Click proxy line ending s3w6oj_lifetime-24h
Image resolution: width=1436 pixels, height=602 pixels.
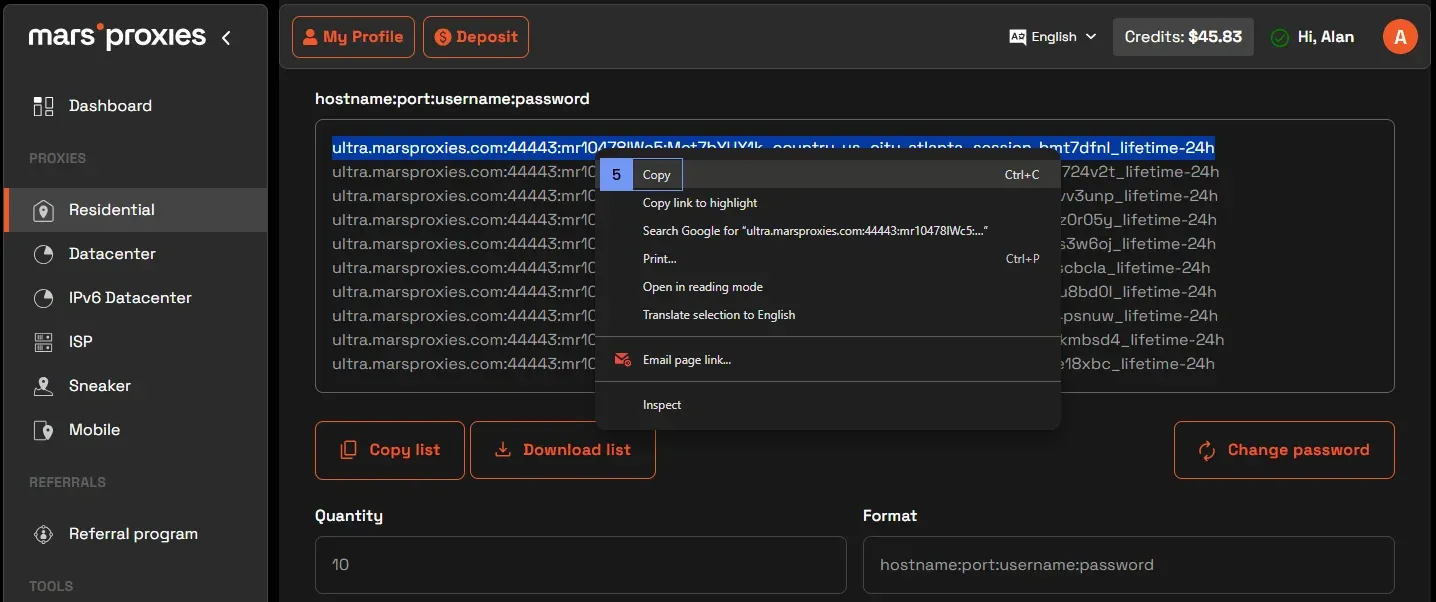point(1138,244)
